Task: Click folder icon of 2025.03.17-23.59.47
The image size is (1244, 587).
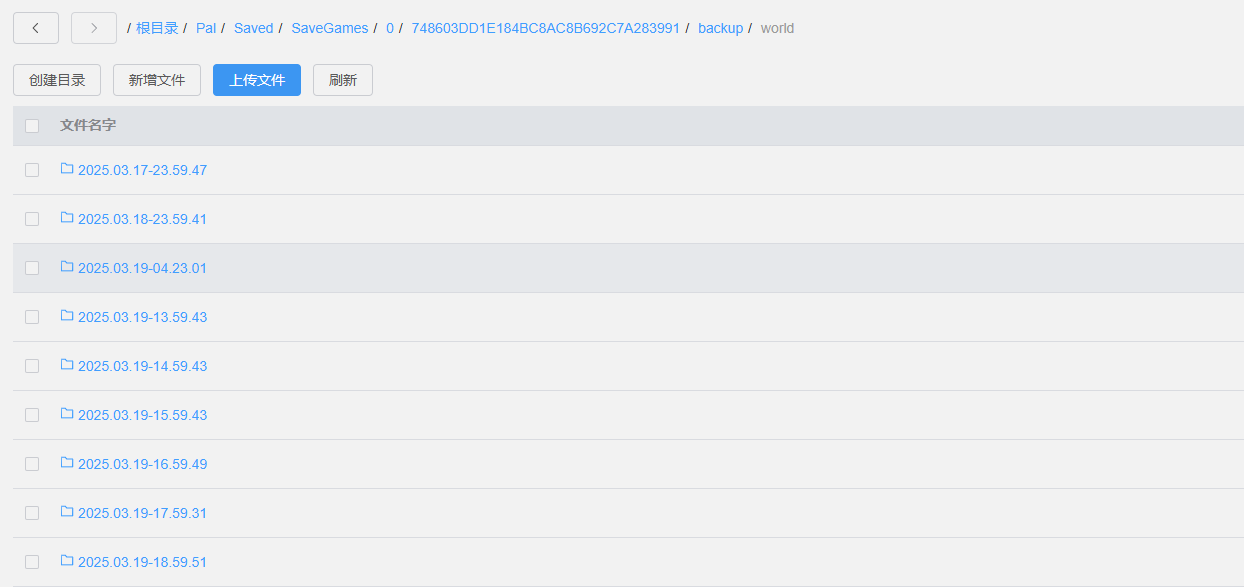Action: [67, 169]
